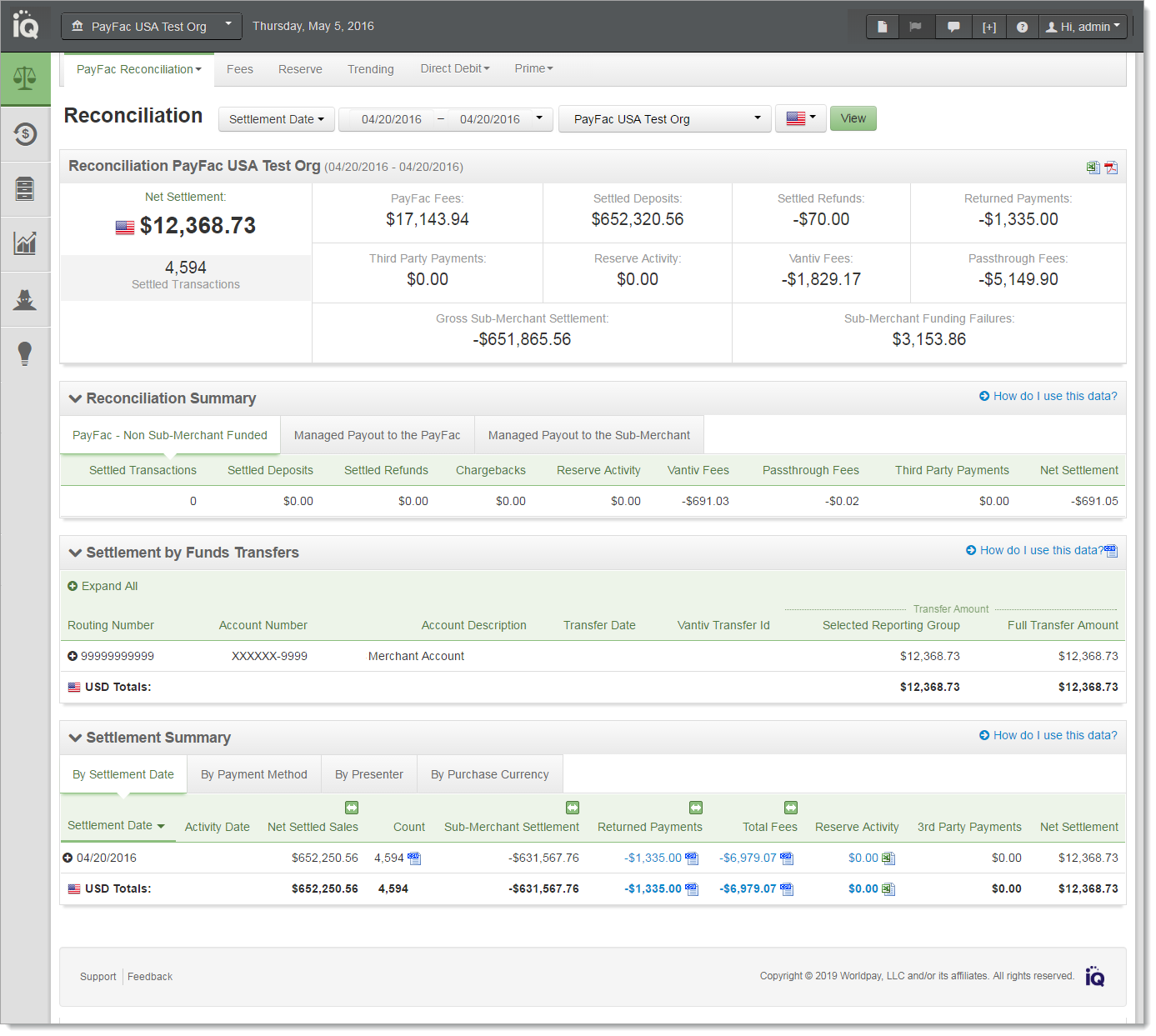Viewport: 1156px width, 1036px height.
Task: Click the chat bubble icon in toolbar
Action: pyautogui.click(x=953, y=27)
